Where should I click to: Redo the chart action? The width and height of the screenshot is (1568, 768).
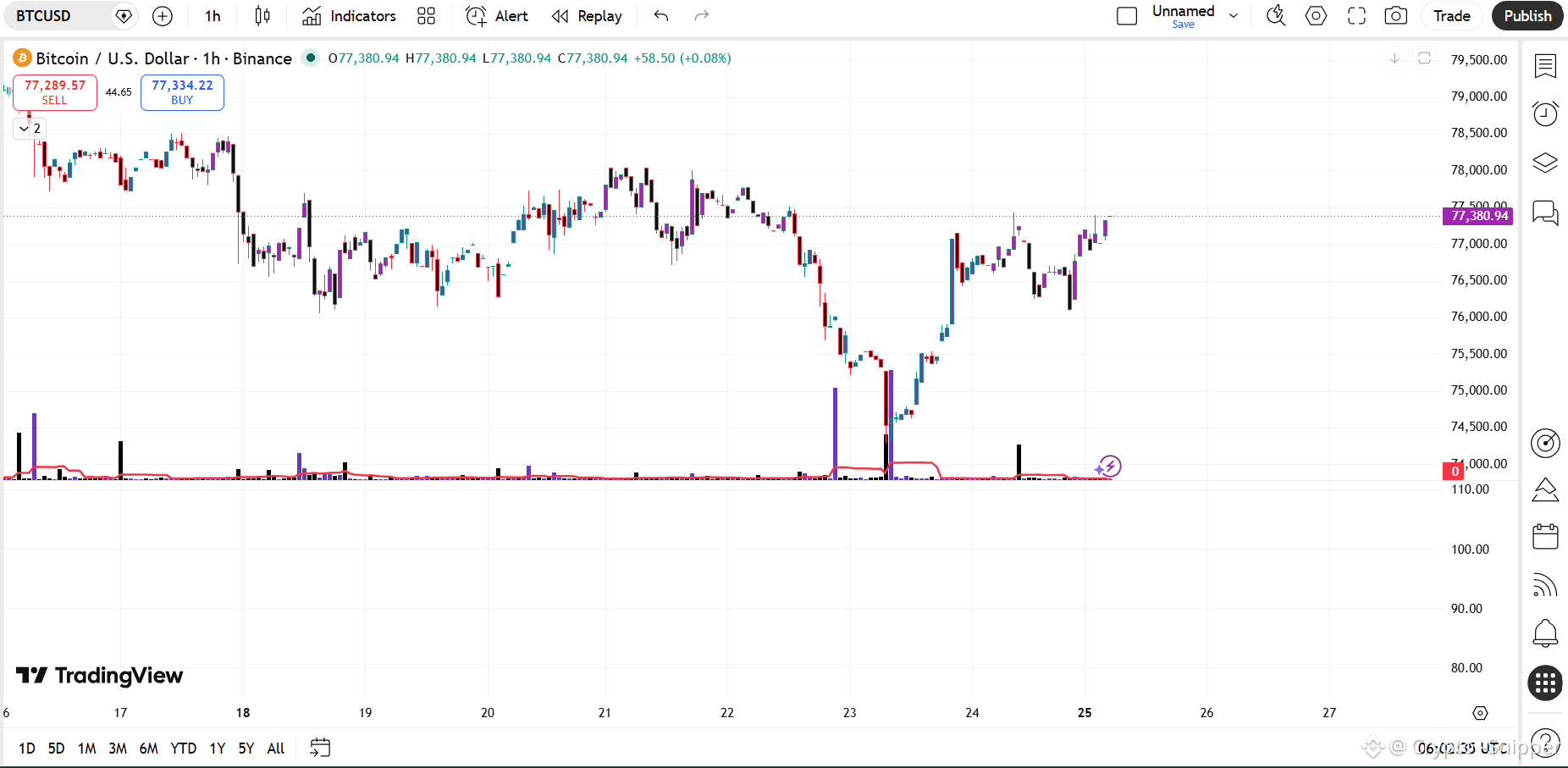[701, 16]
